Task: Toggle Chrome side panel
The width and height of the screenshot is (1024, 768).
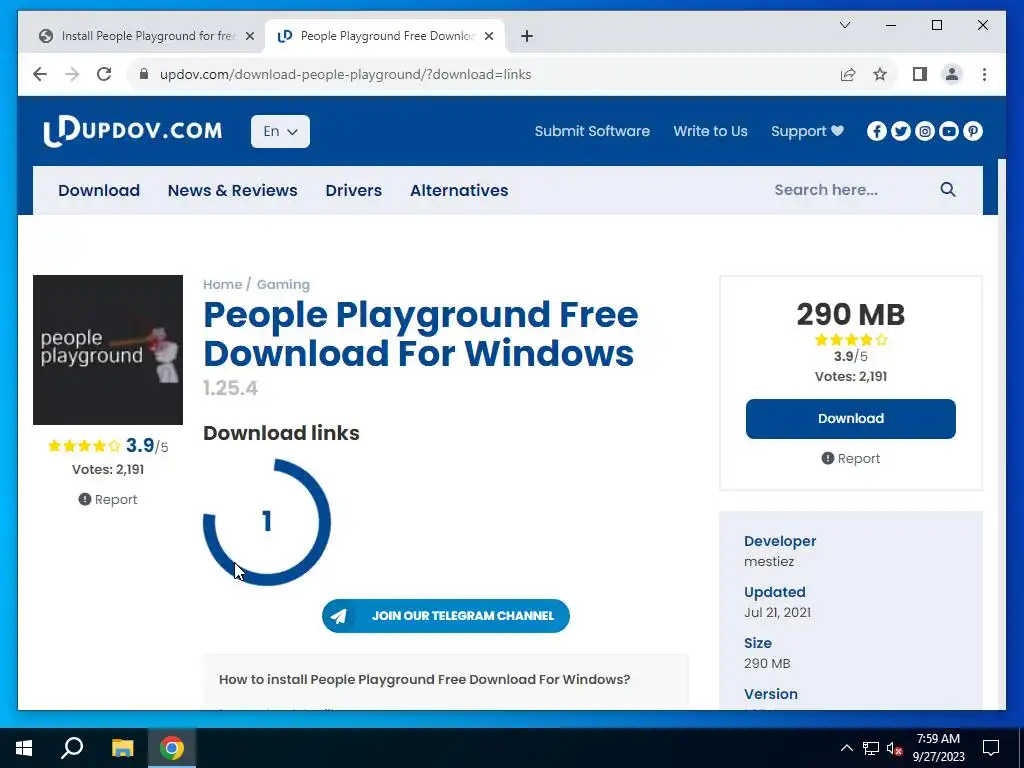Action: [x=920, y=74]
